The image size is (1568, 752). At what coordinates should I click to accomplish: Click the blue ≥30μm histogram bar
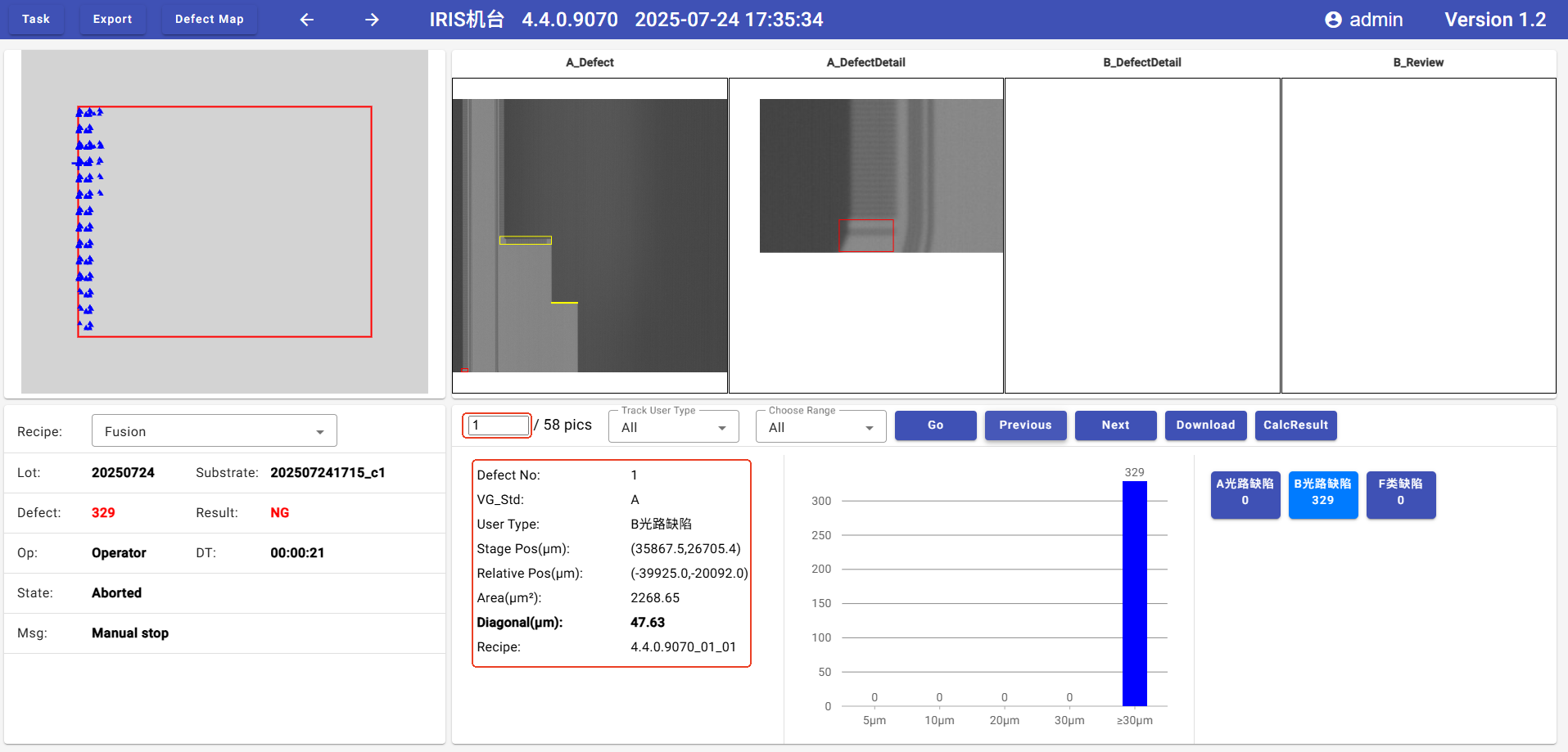(1134, 593)
